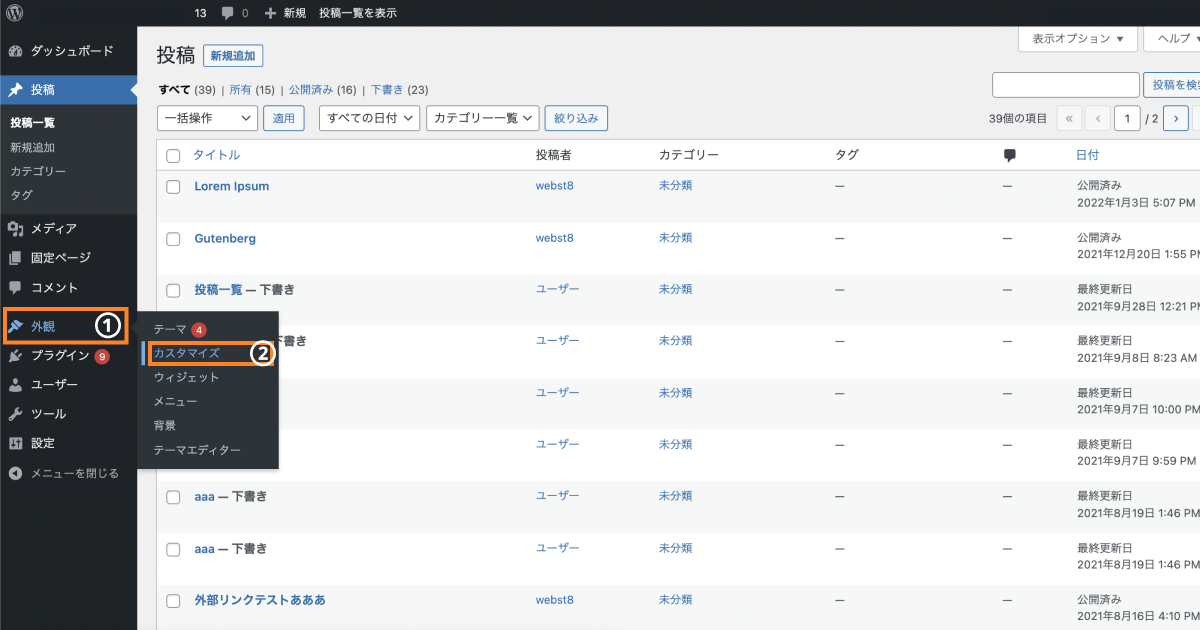This screenshot has width=1200, height=630.
Task: Open the メディア sidebar icon
Action: click(x=45, y=228)
